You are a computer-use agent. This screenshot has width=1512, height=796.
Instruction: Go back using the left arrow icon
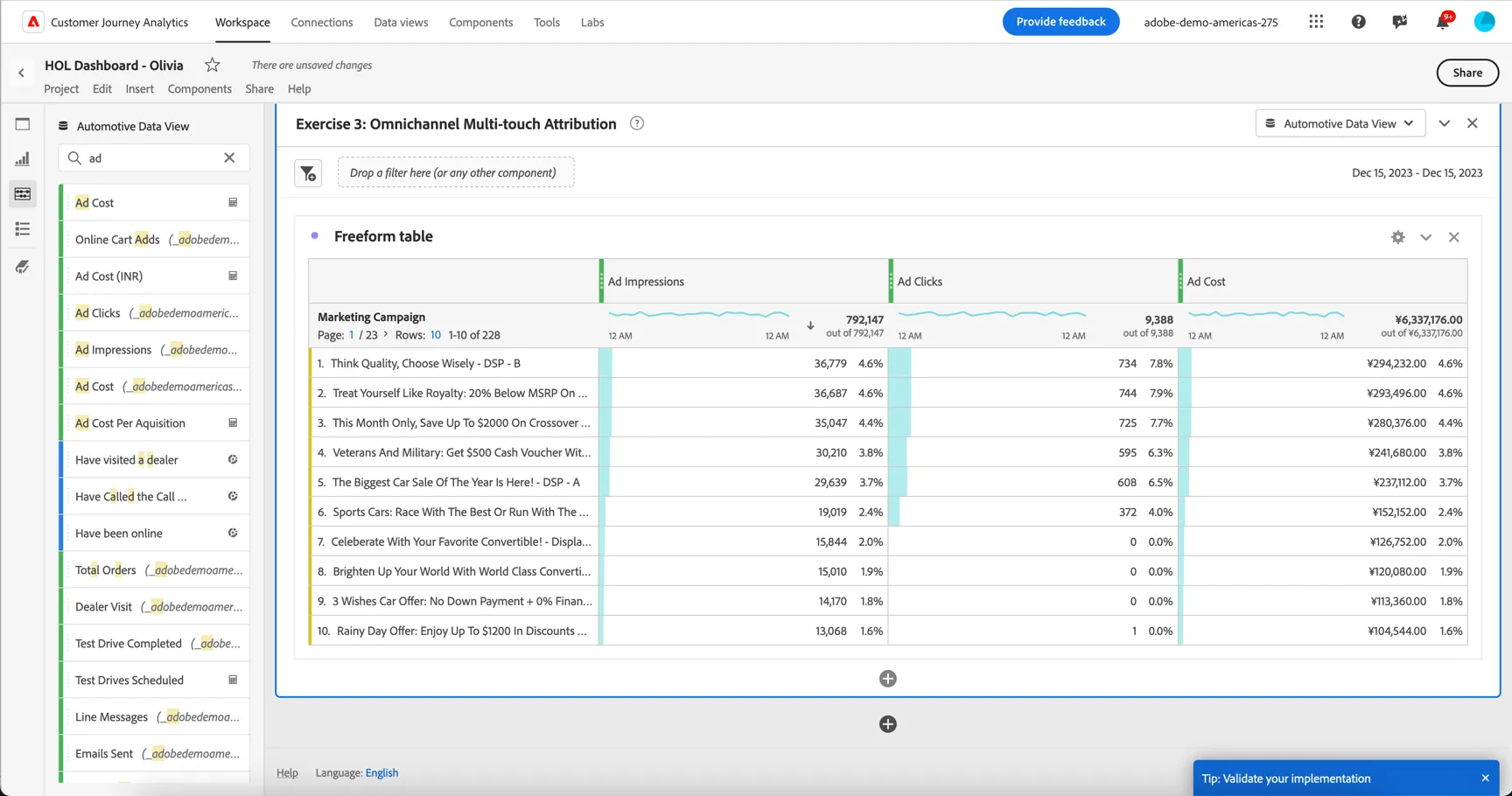[22, 73]
